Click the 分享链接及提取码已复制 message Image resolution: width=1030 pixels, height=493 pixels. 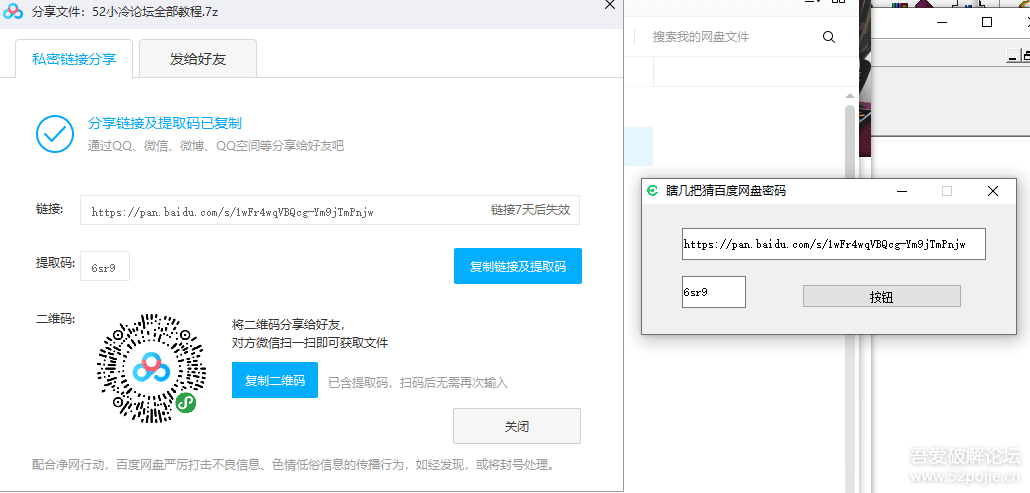pyautogui.click(x=165, y=123)
